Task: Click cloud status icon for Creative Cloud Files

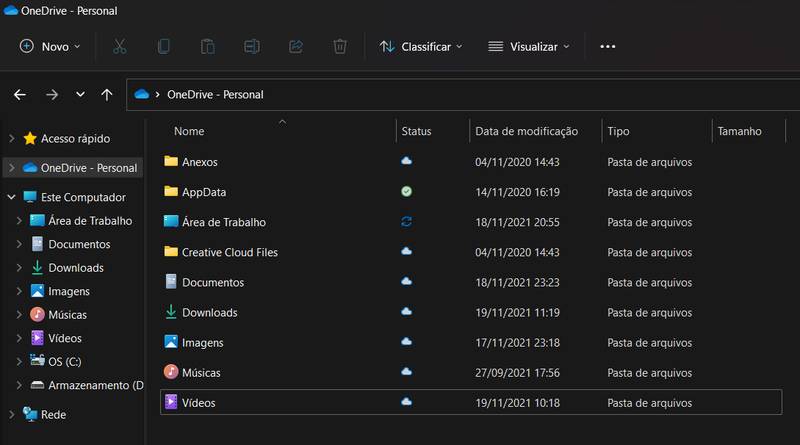Action: 406,252
